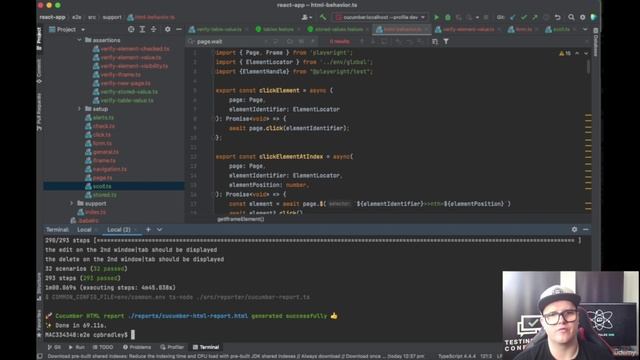The height and width of the screenshot is (360, 640).
Task: Open the Git tool window button
Action: click(x=54, y=347)
